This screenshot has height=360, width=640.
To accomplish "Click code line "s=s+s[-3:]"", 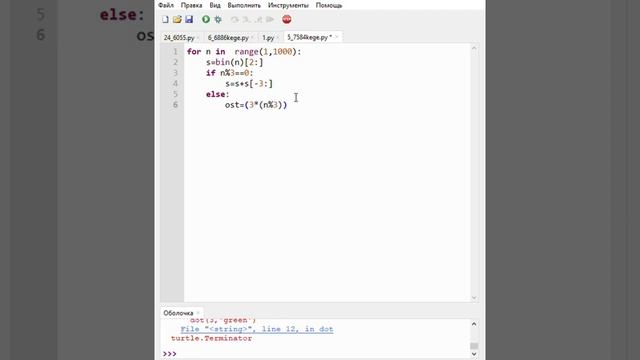I will (x=249, y=84).
